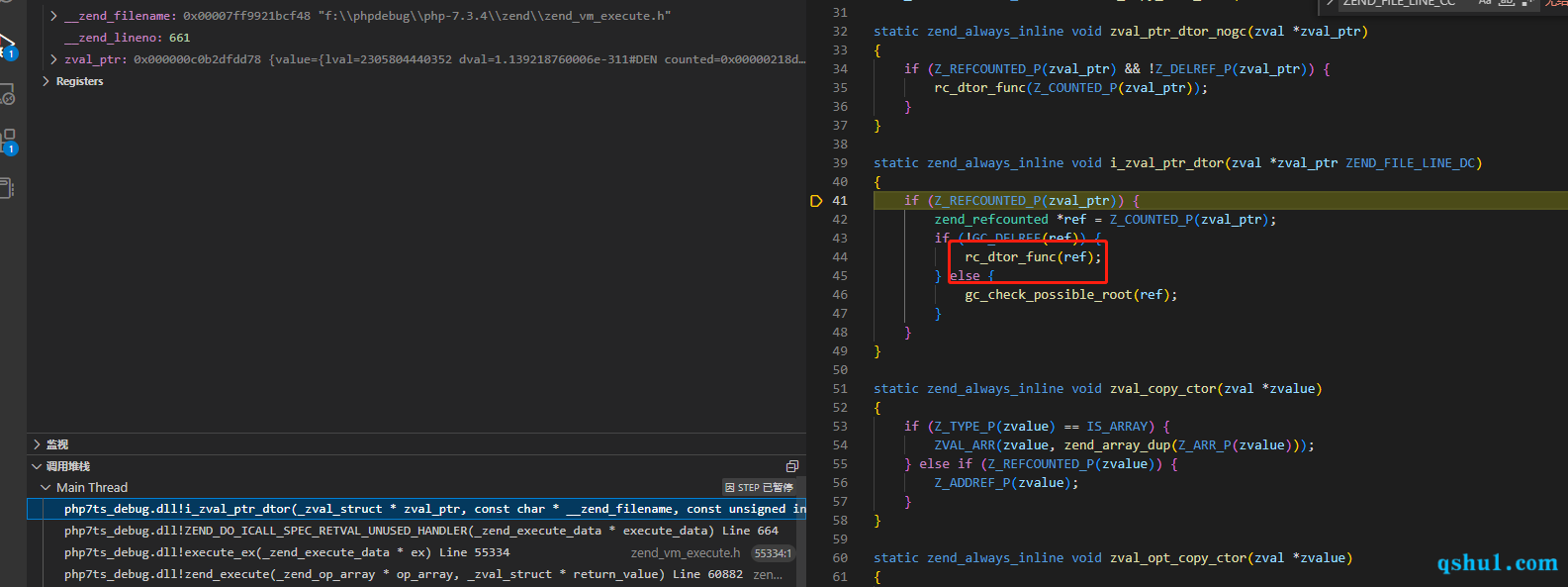Click the __zend_lineno: 661 variable
This screenshot has height=587, width=1568.
click(127, 38)
